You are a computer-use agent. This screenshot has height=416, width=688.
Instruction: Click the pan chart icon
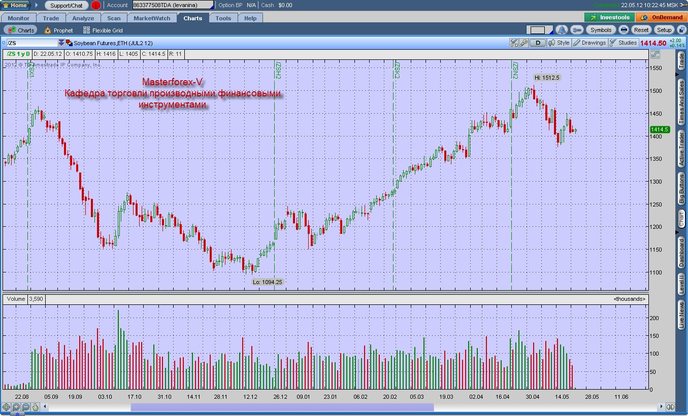[x=7, y=407]
